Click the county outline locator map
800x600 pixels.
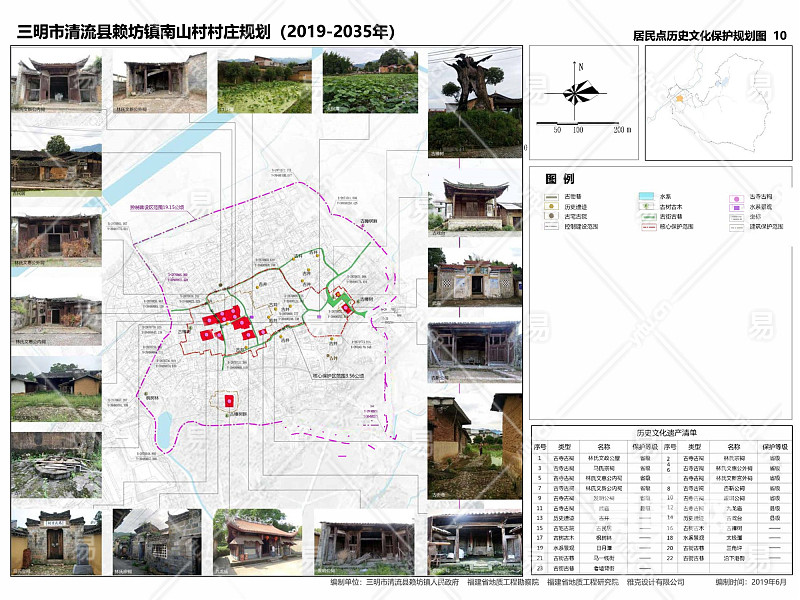point(718,103)
